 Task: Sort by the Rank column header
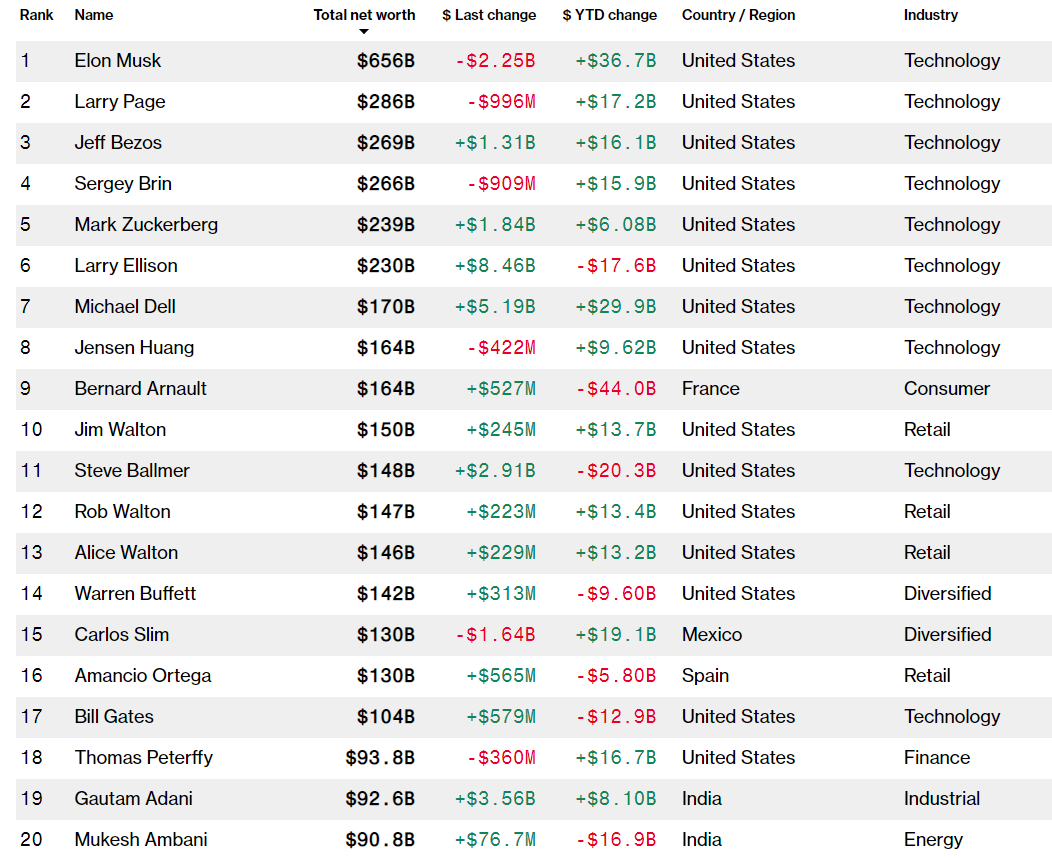pos(36,15)
